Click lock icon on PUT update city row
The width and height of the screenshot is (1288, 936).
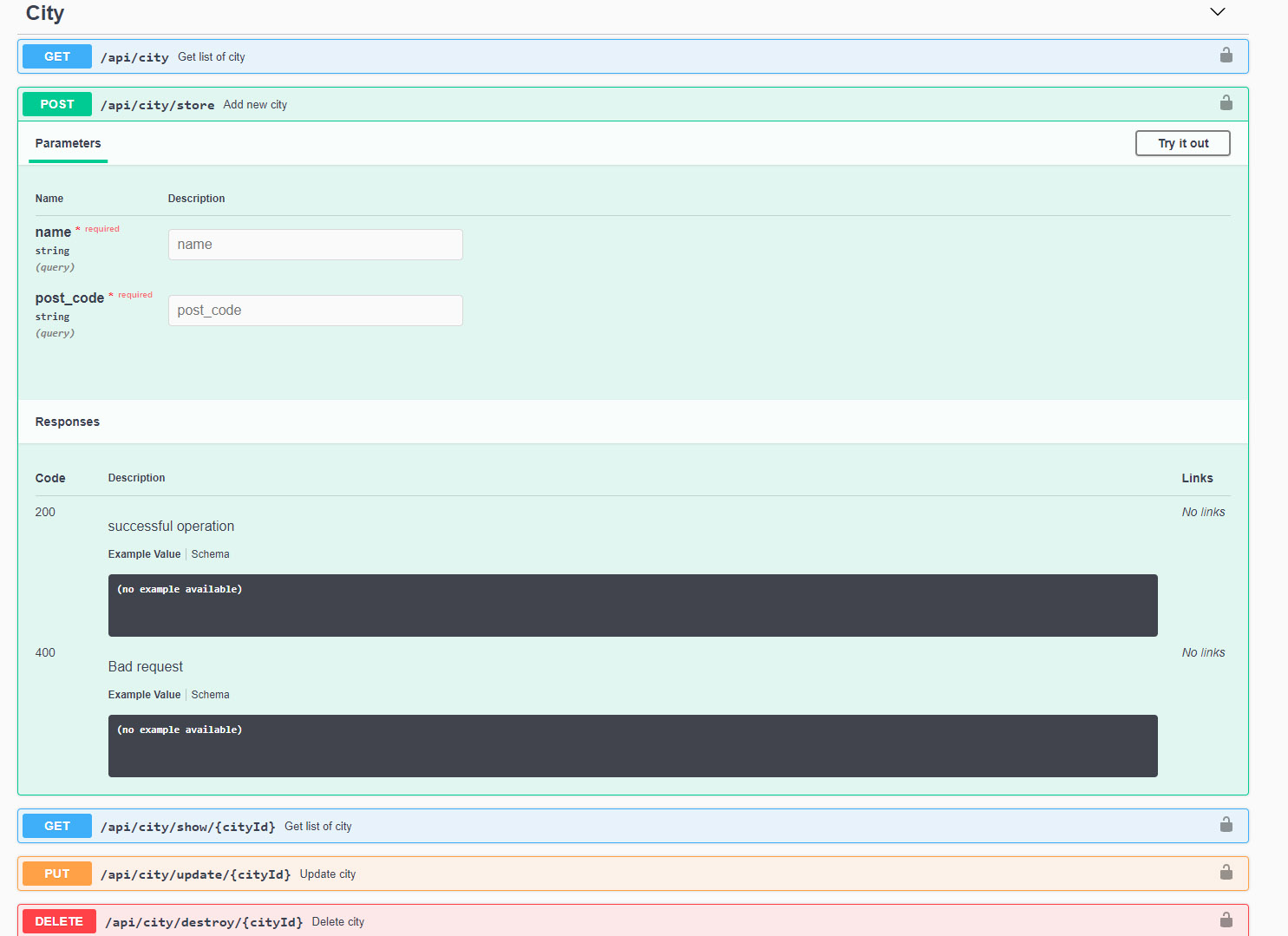click(1226, 873)
